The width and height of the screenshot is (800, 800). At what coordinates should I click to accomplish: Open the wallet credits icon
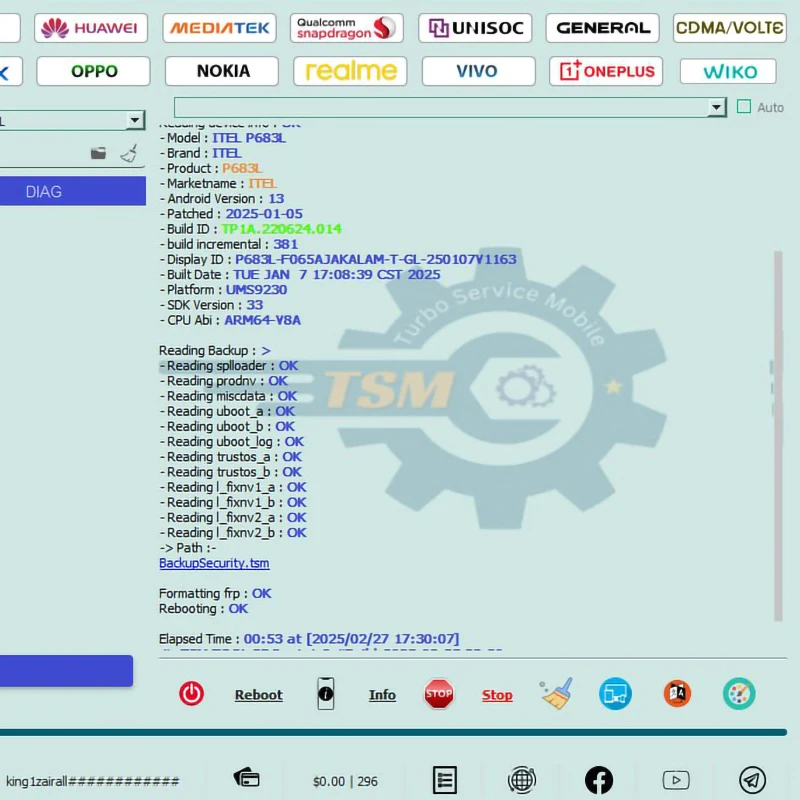246,779
